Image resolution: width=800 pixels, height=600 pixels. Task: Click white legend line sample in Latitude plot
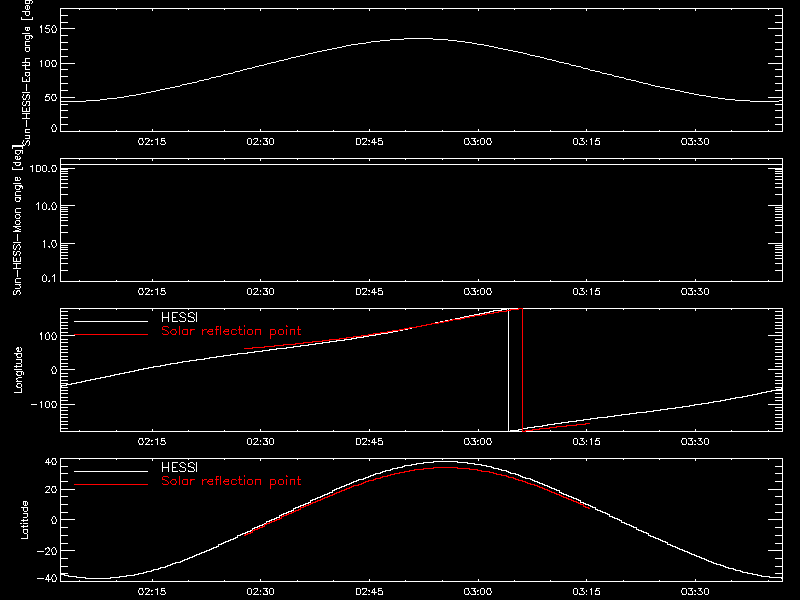111,471
